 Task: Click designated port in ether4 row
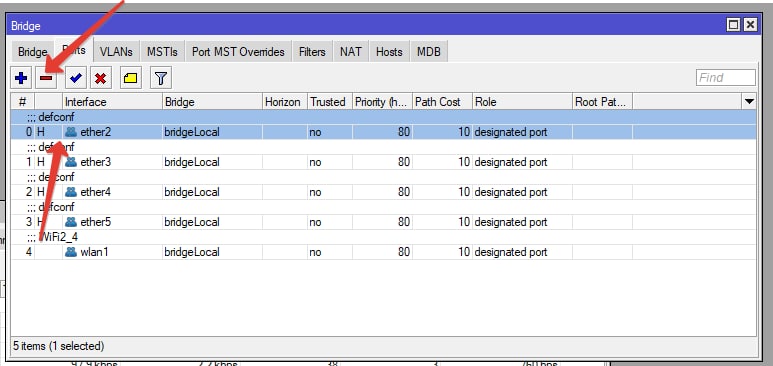511,192
